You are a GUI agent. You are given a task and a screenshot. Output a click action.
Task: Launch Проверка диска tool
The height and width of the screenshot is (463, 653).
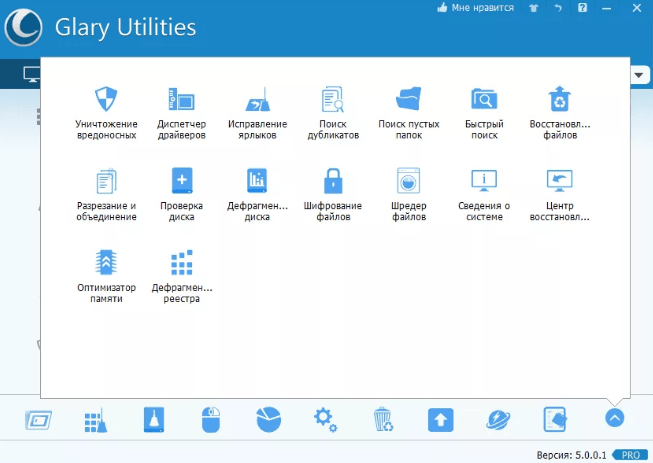182,194
